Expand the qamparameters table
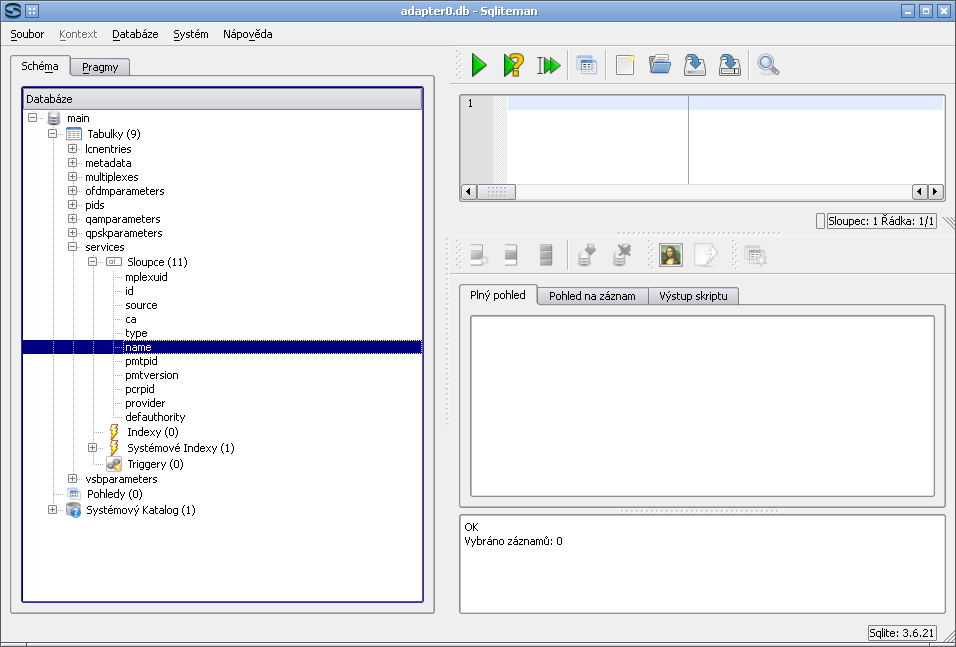Screen dimensions: 956x647 (x=73, y=218)
